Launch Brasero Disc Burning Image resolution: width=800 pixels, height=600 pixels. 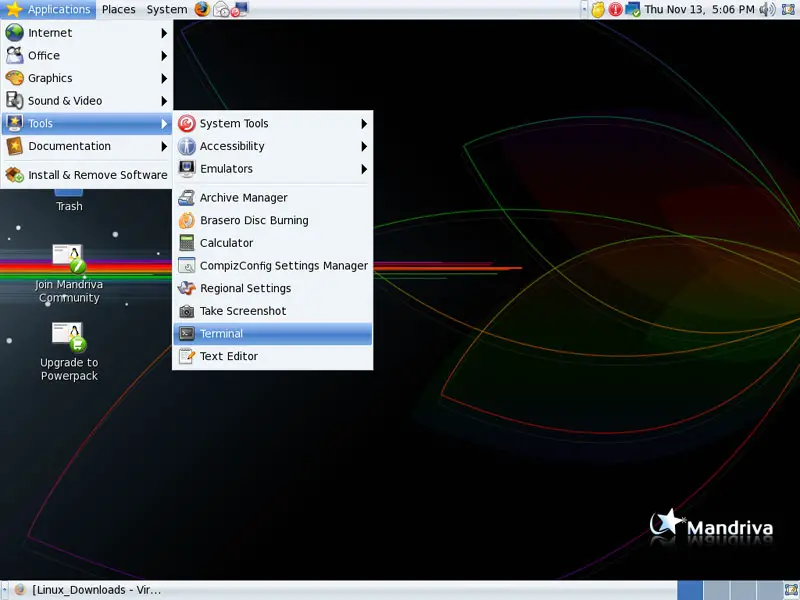tap(273, 220)
